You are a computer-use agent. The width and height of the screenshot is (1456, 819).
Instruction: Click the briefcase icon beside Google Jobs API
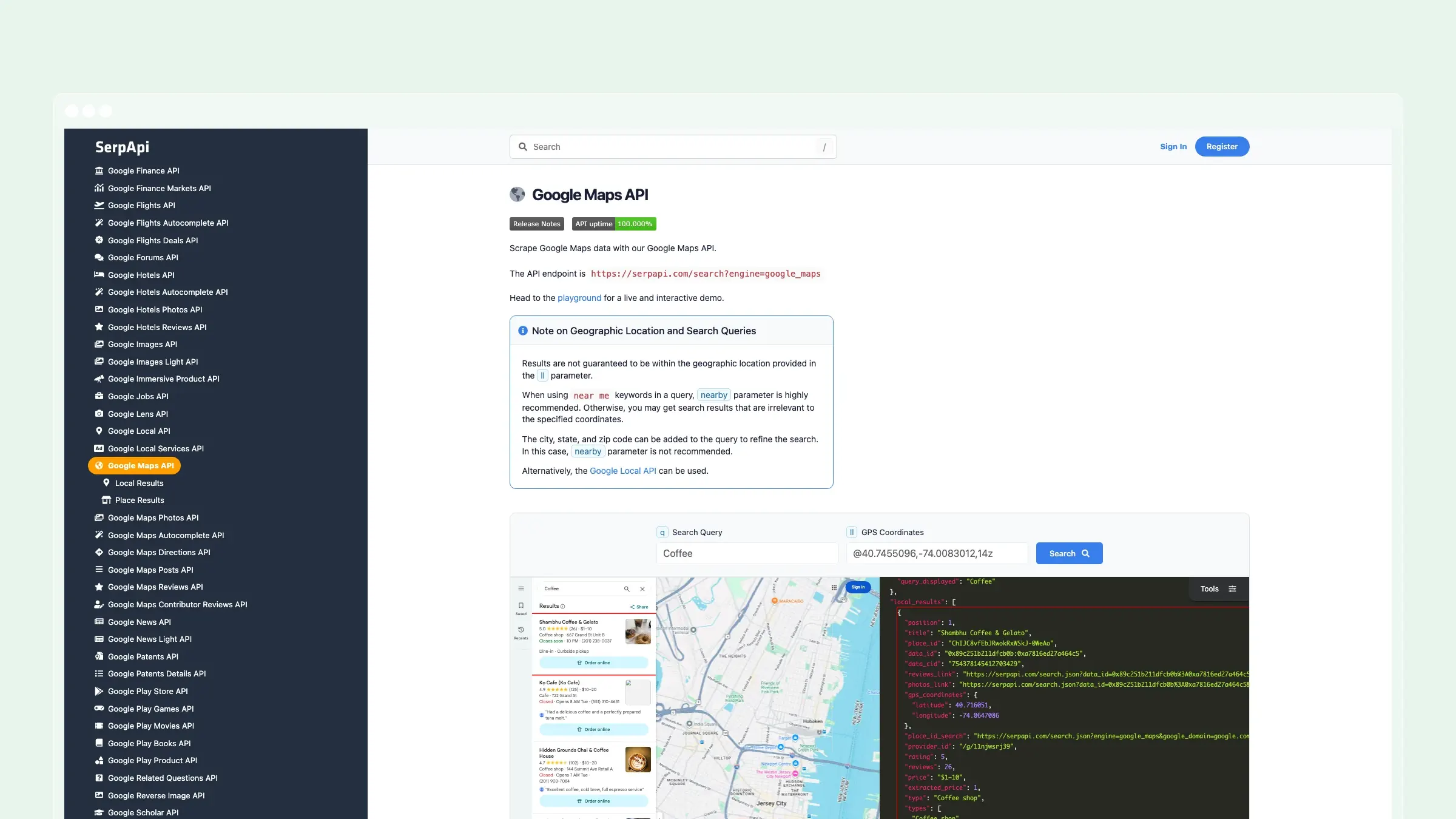pyautogui.click(x=99, y=396)
